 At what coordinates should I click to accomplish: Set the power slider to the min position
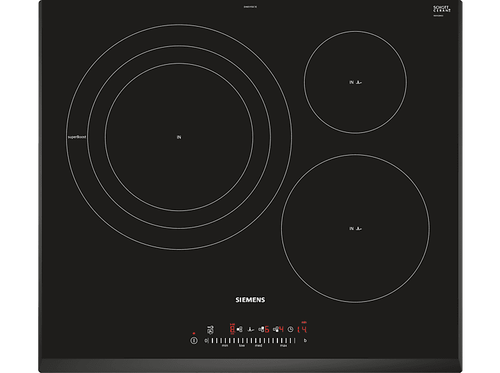point(225,346)
